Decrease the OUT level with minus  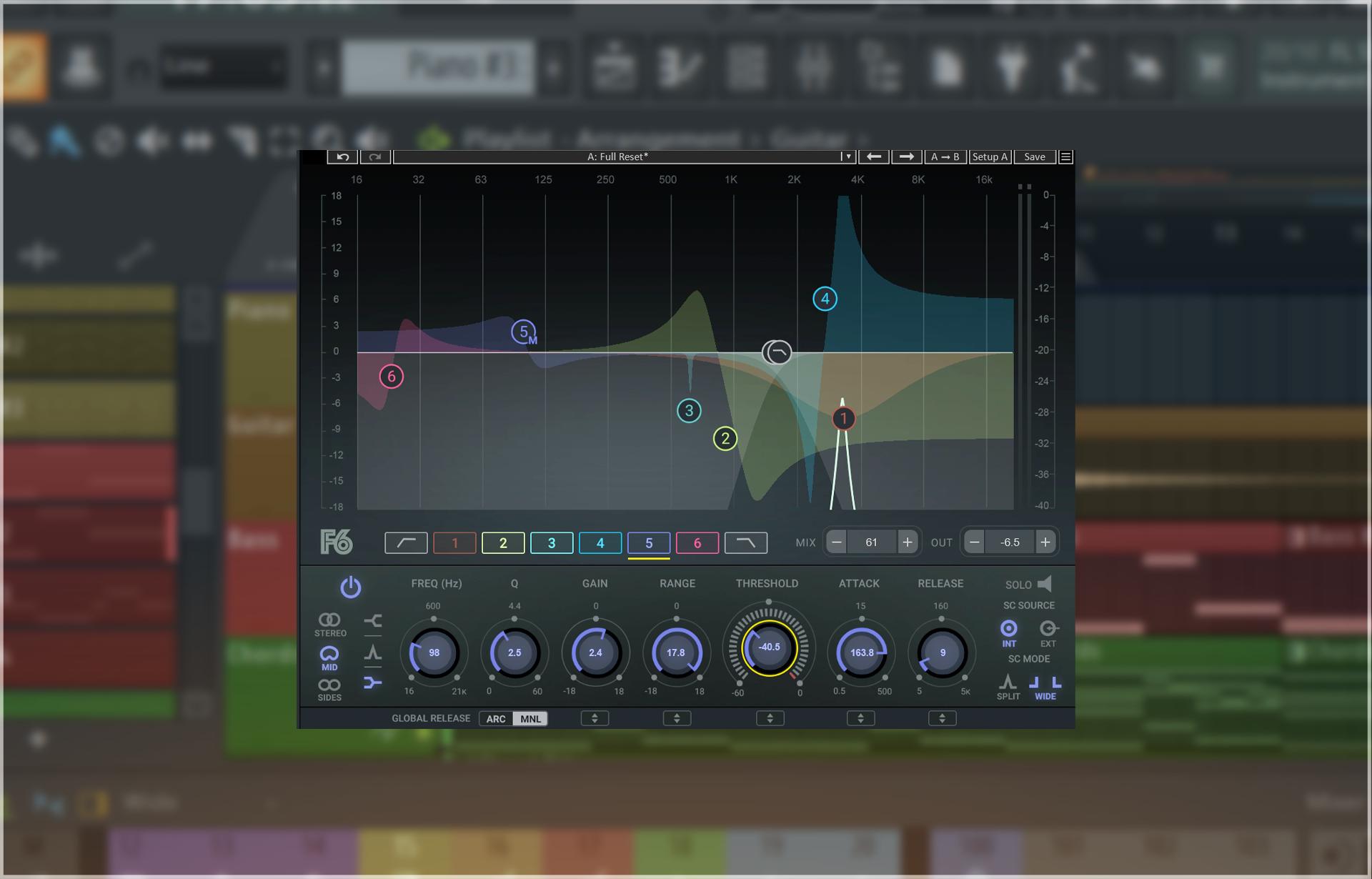[974, 542]
